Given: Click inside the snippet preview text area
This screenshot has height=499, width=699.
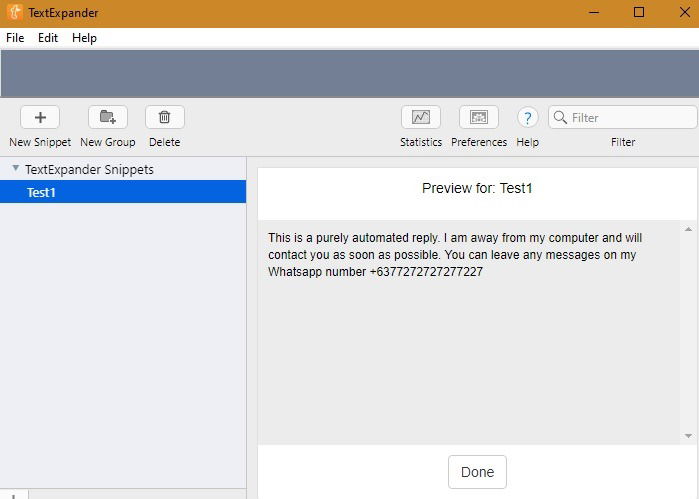Looking at the screenshot, I should (x=469, y=332).
